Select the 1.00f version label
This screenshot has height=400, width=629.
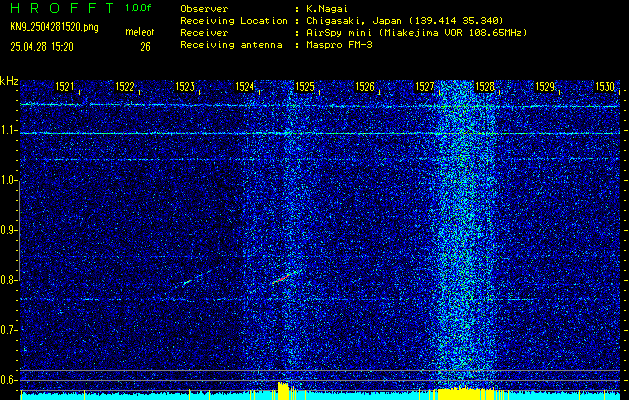tap(138, 8)
